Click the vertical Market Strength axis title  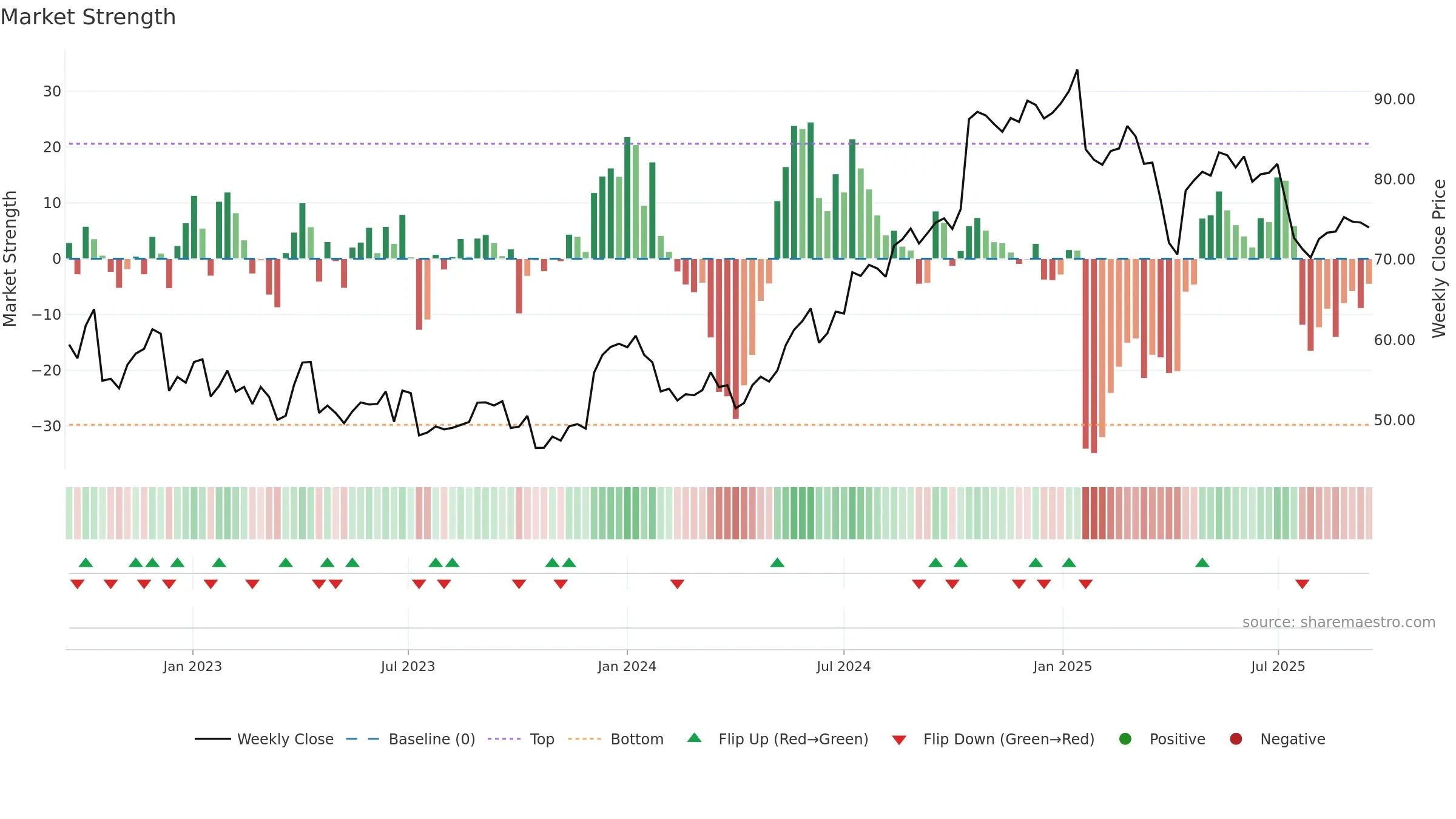tap(10, 258)
